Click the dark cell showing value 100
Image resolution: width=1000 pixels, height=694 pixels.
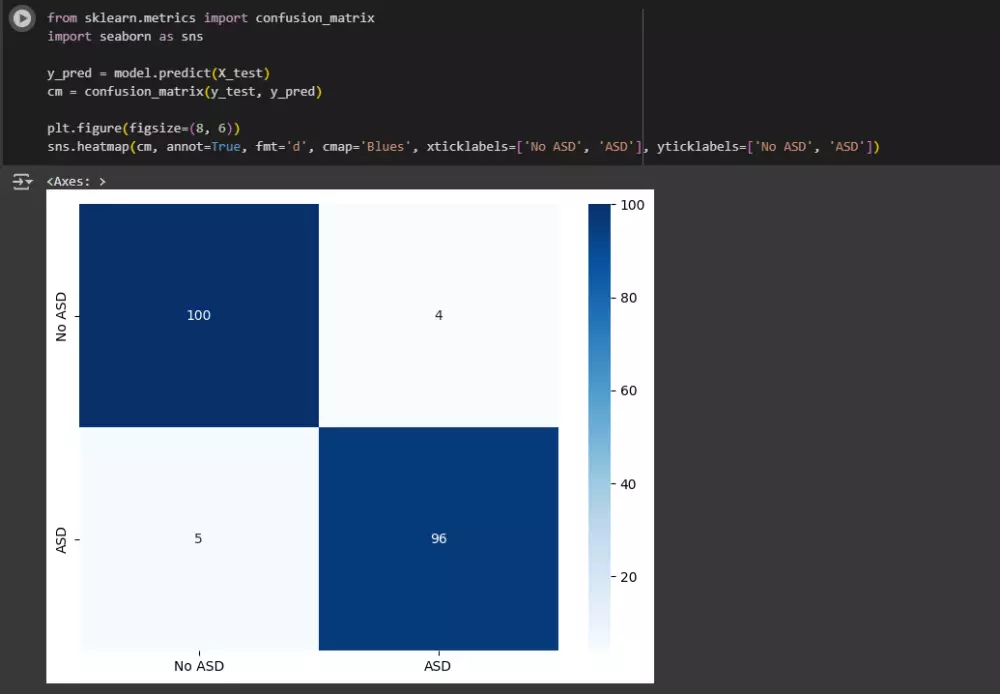tap(198, 315)
